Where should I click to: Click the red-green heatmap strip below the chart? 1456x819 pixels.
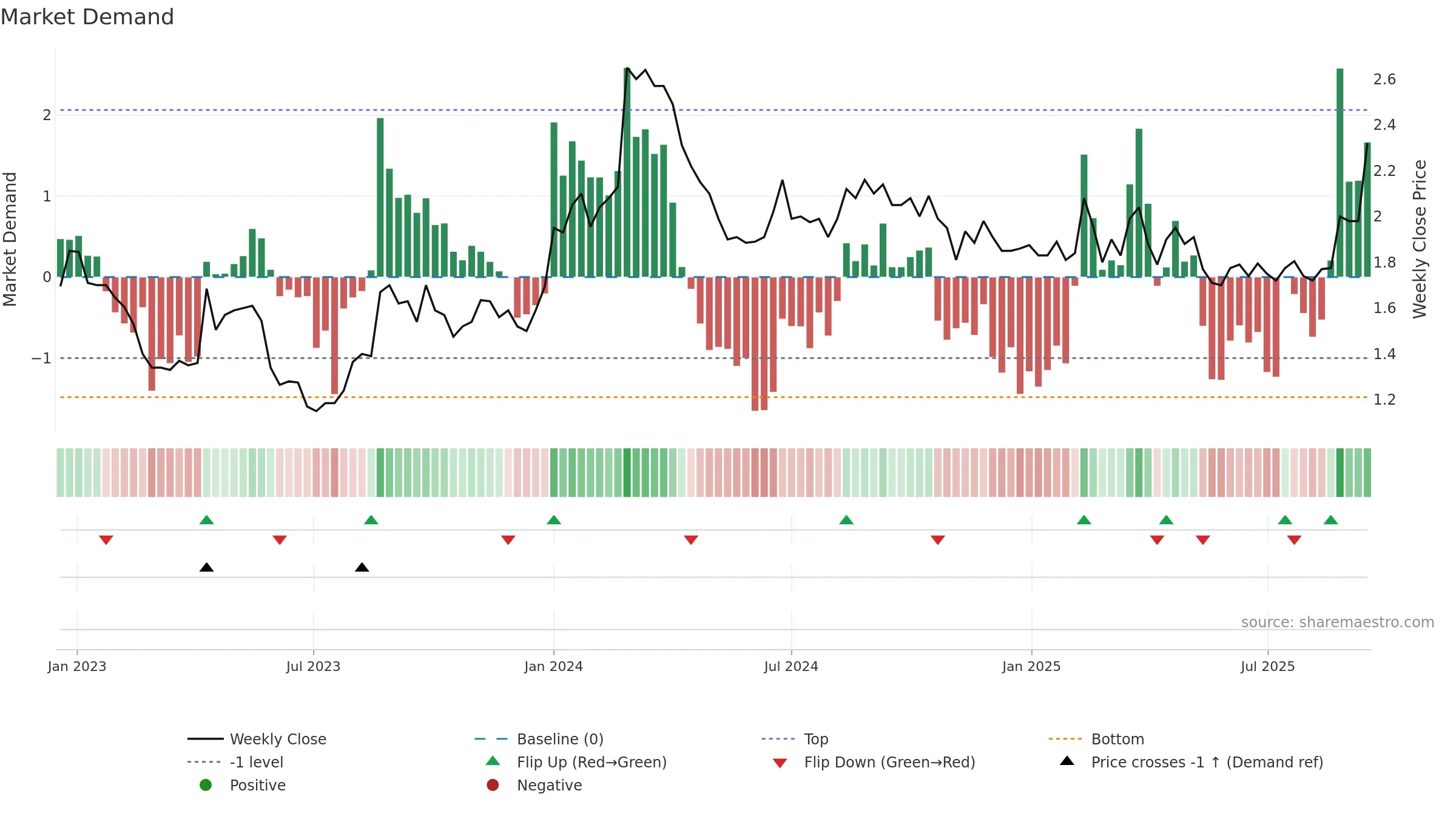(x=713, y=473)
